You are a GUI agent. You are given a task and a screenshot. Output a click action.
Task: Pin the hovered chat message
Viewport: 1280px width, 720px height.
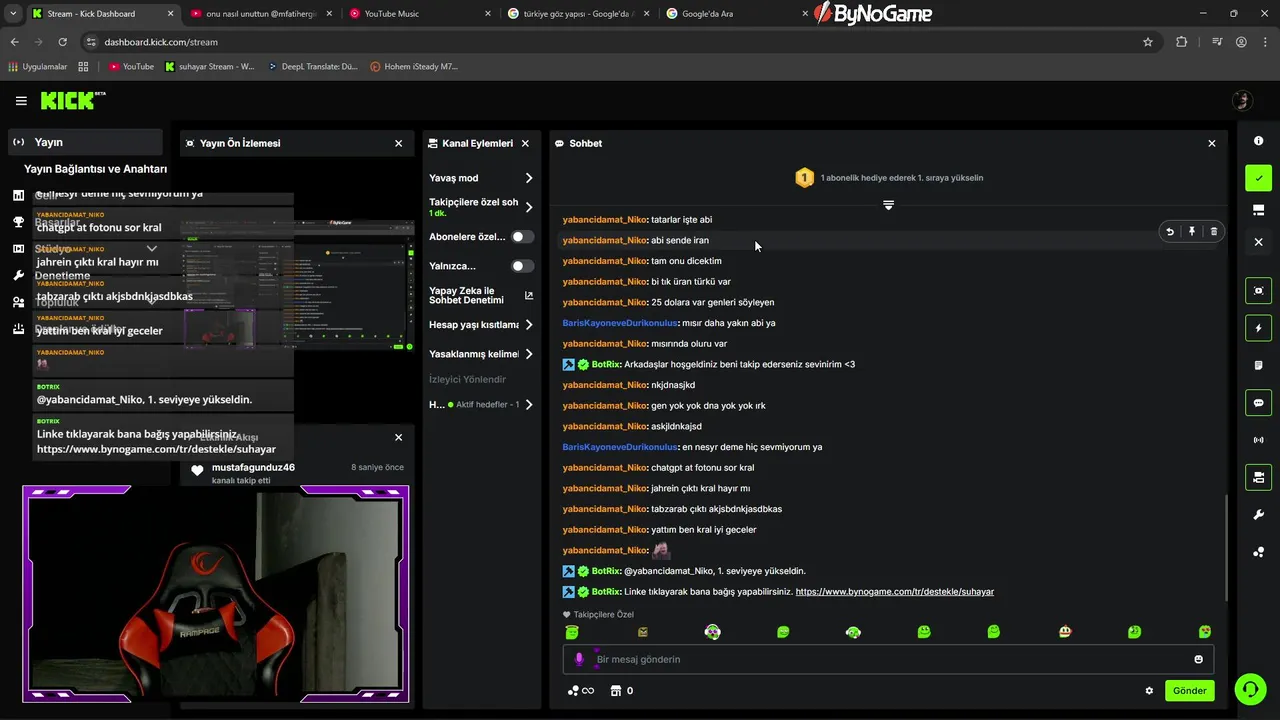tap(1192, 231)
